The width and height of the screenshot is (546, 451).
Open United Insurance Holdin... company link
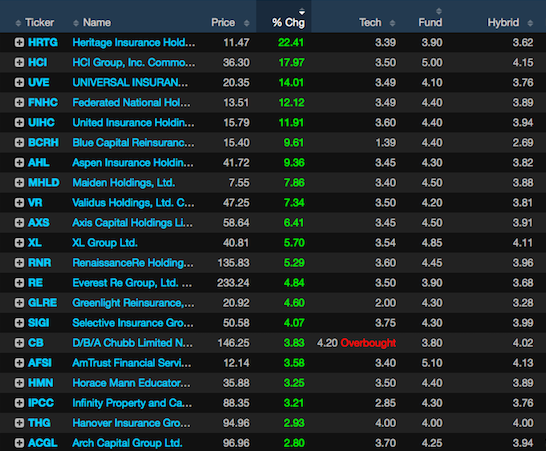[x=133, y=123]
